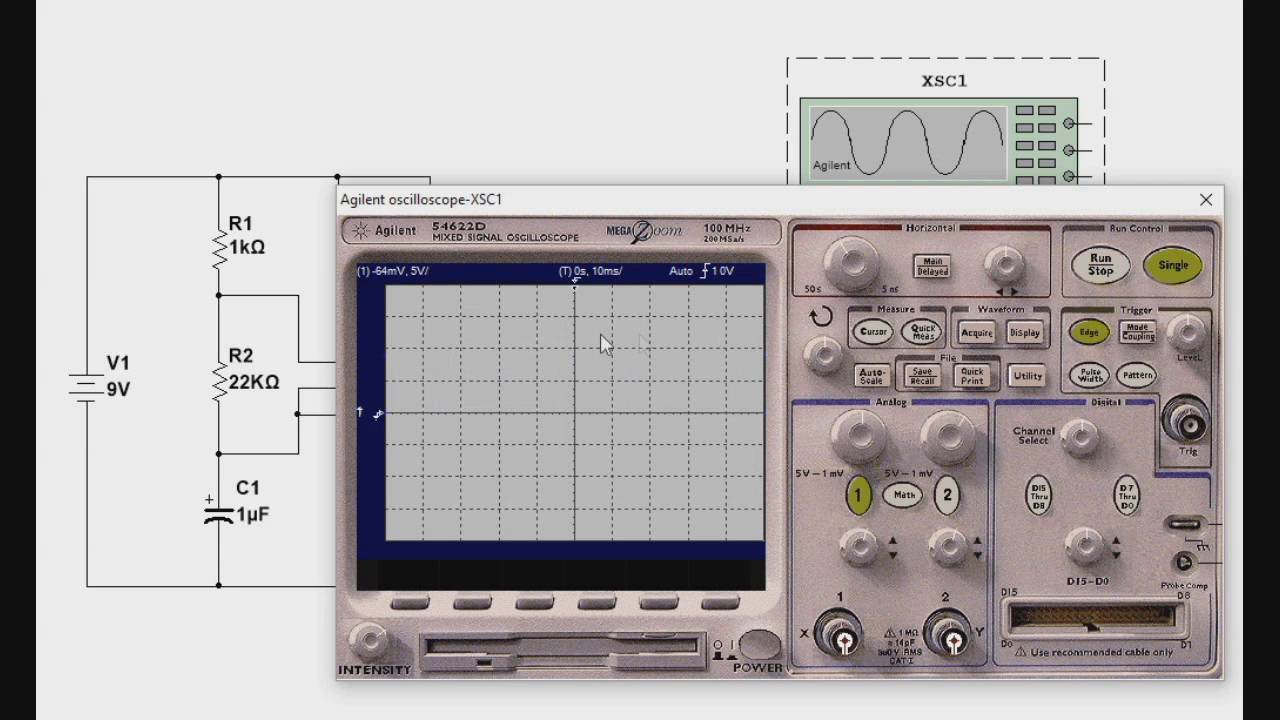Select the Pattern trigger button
1280x720 pixels.
tap(1137, 375)
